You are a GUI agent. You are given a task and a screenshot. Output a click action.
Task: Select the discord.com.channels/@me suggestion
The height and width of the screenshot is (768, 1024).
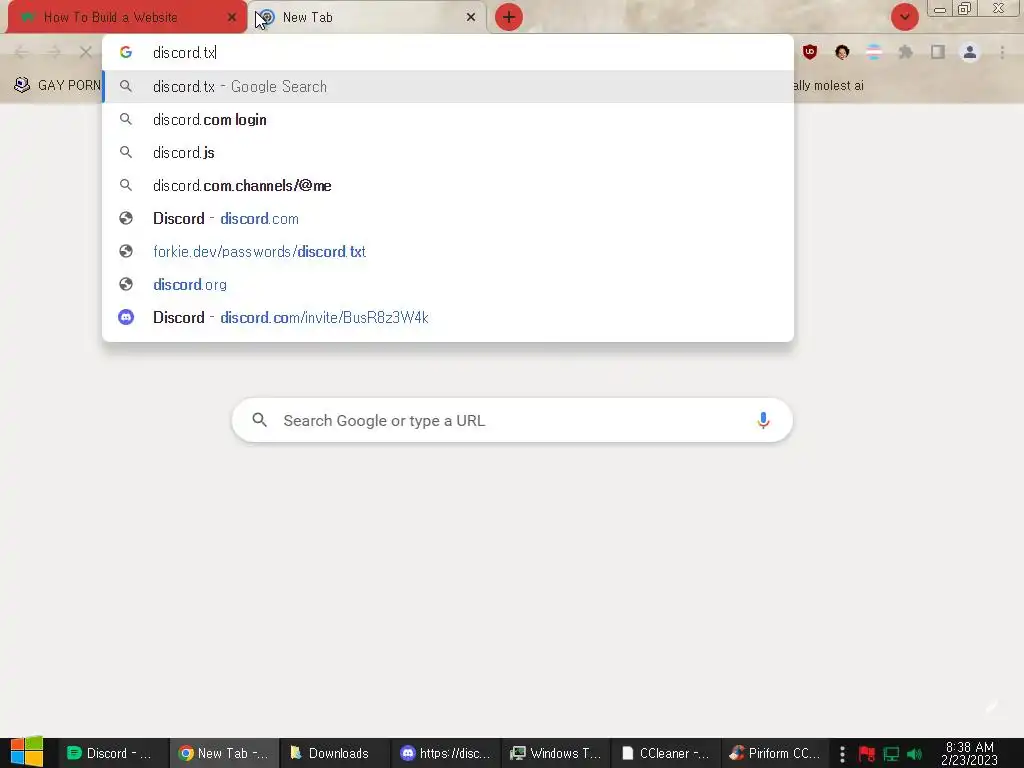click(x=448, y=185)
